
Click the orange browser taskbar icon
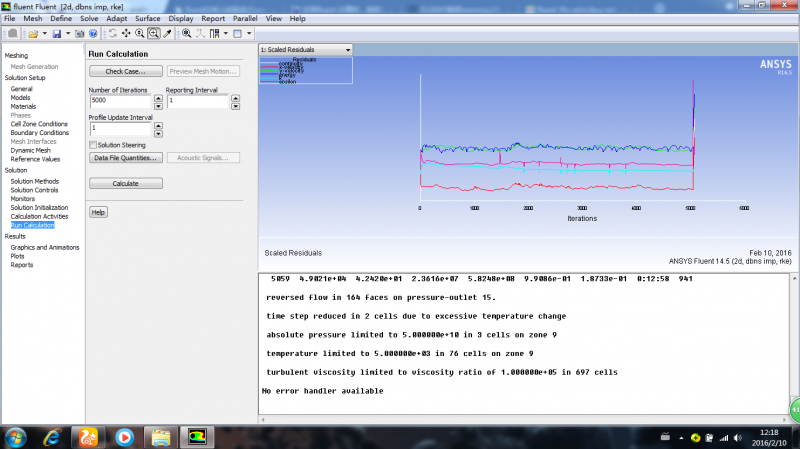click(x=88, y=437)
